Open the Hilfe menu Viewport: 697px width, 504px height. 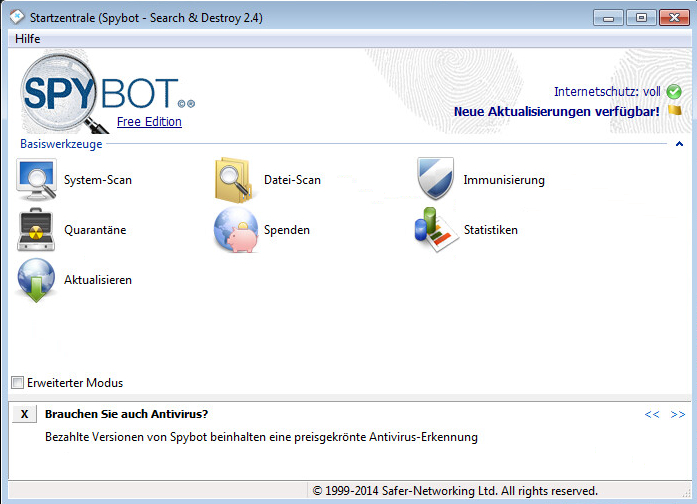click(28, 39)
